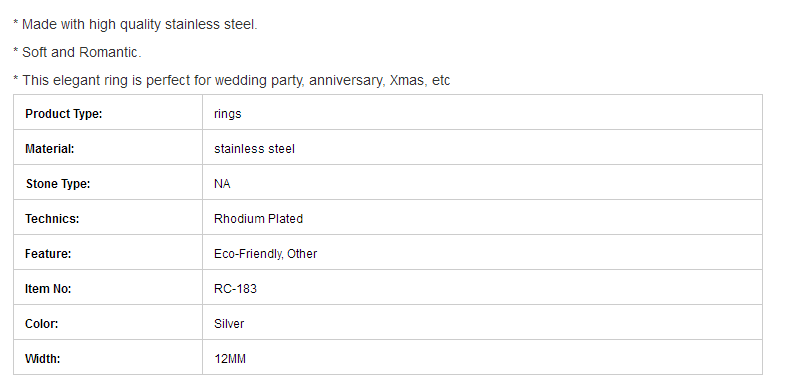787x378 pixels.
Task: Click the 'Item No:' label
Action: (x=48, y=289)
